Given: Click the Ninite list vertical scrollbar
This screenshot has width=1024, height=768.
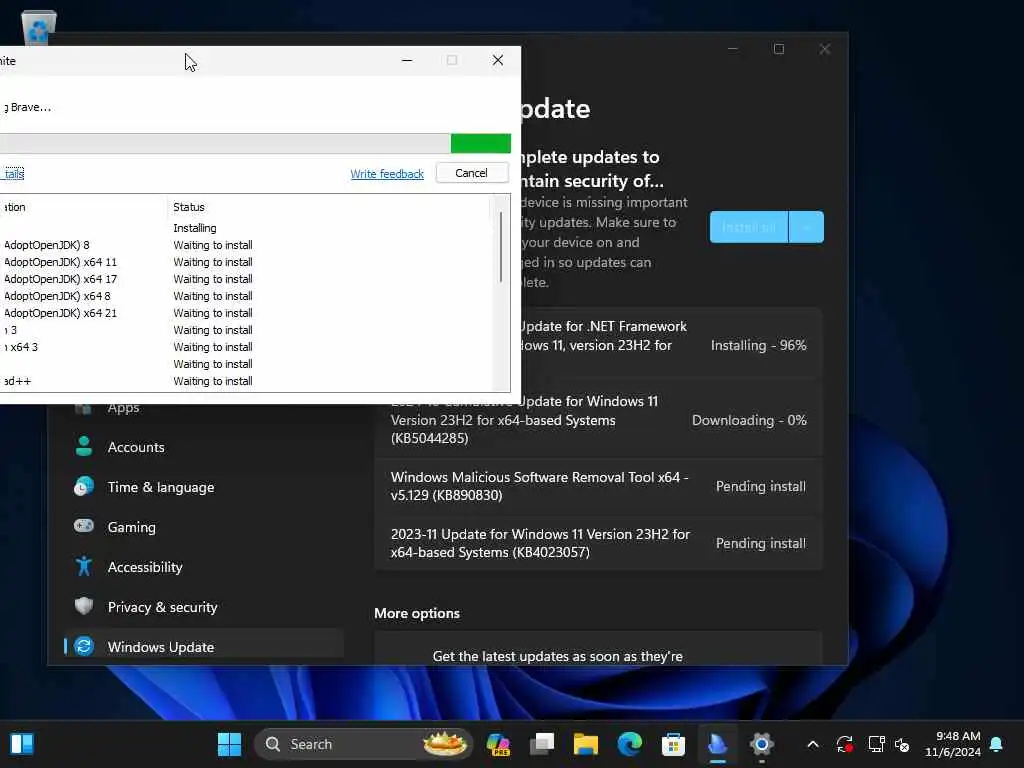Looking at the screenshot, I should click(501, 248).
